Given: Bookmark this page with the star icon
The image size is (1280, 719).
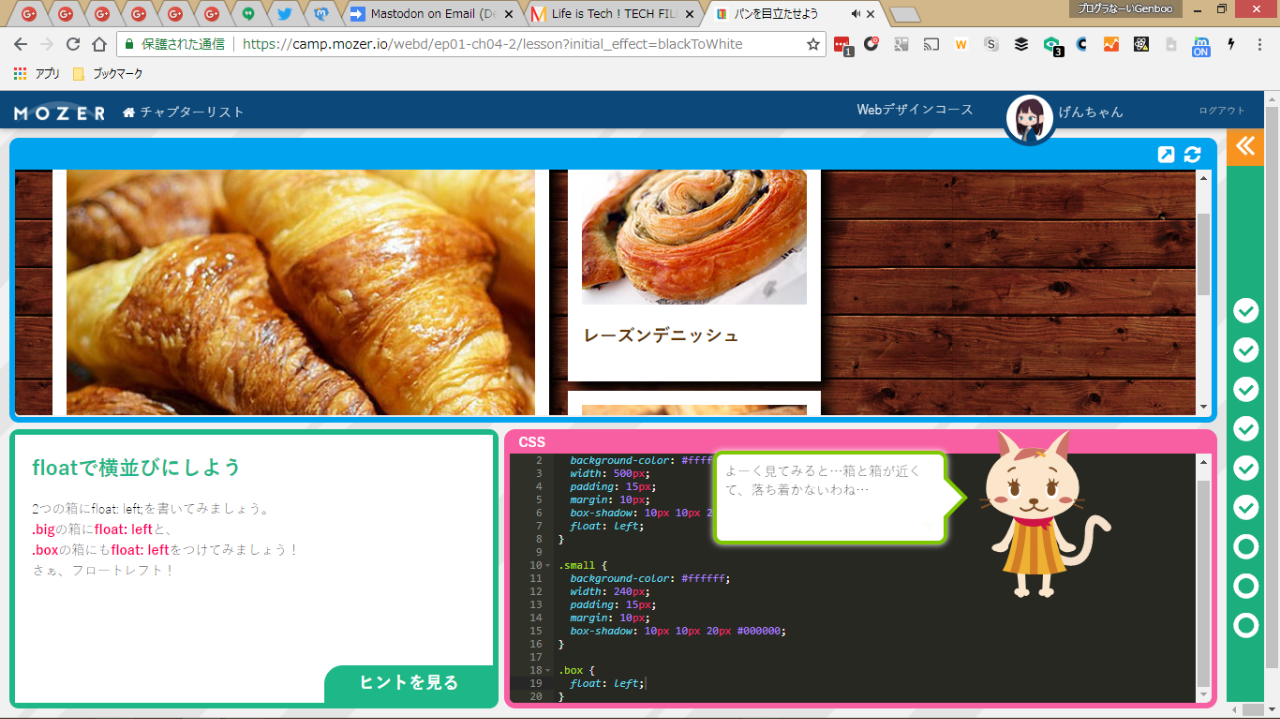Looking at the screenshot, I should point(813,44).
